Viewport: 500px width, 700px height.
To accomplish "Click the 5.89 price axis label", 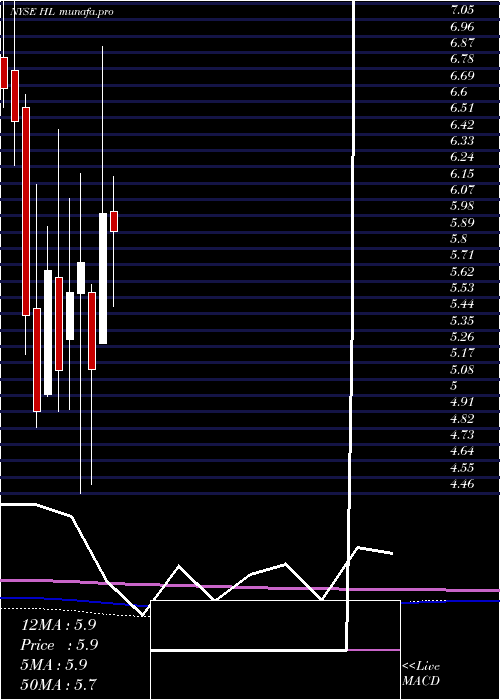I will pos(462,222).
